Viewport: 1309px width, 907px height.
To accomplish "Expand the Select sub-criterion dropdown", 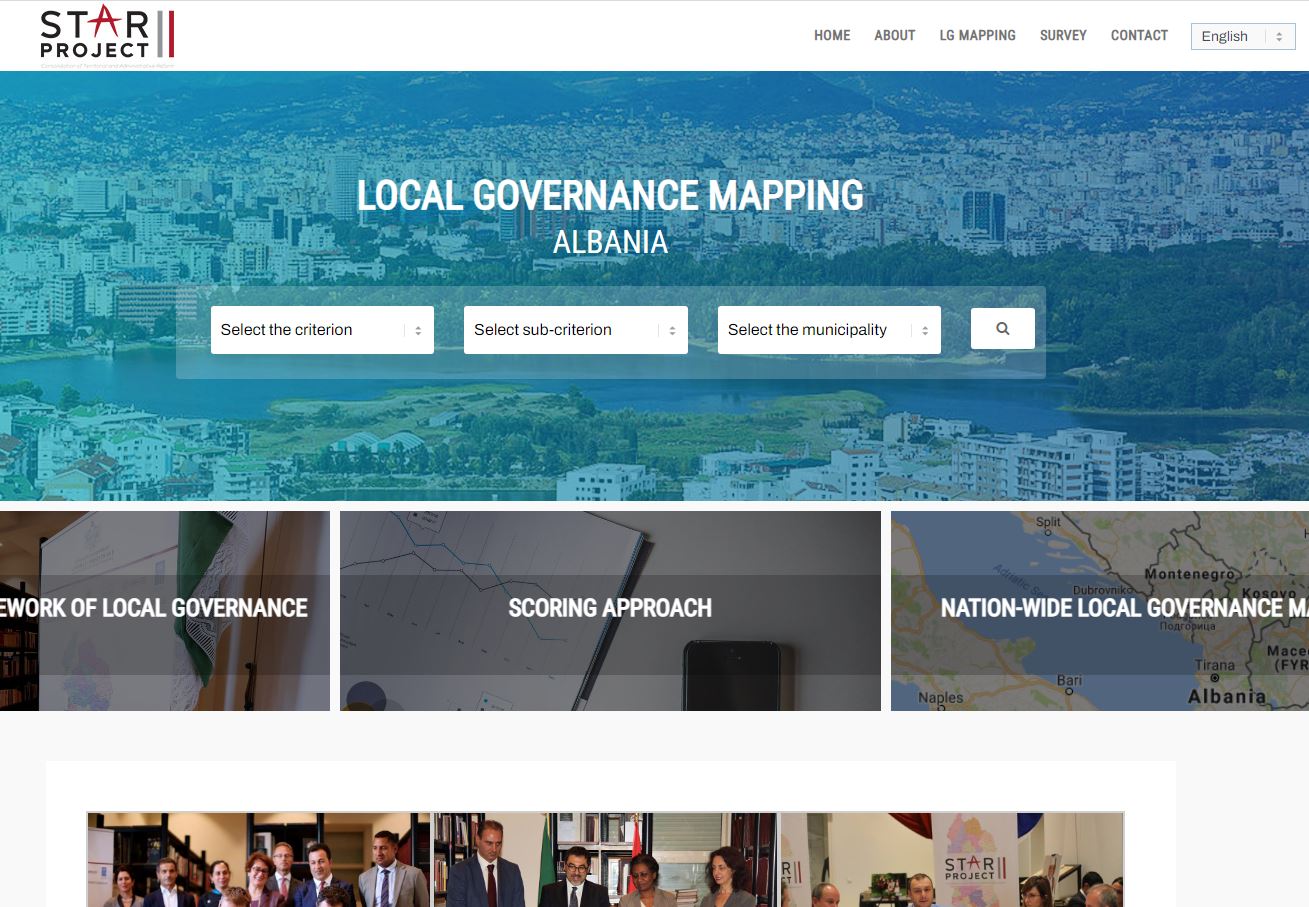I will (576, 330).
